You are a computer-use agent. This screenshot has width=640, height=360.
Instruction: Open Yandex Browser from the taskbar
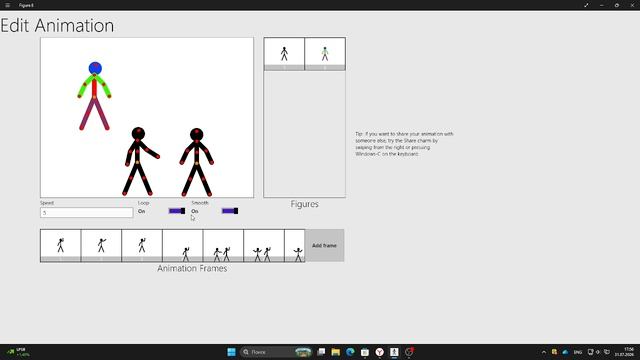(380, 352)
